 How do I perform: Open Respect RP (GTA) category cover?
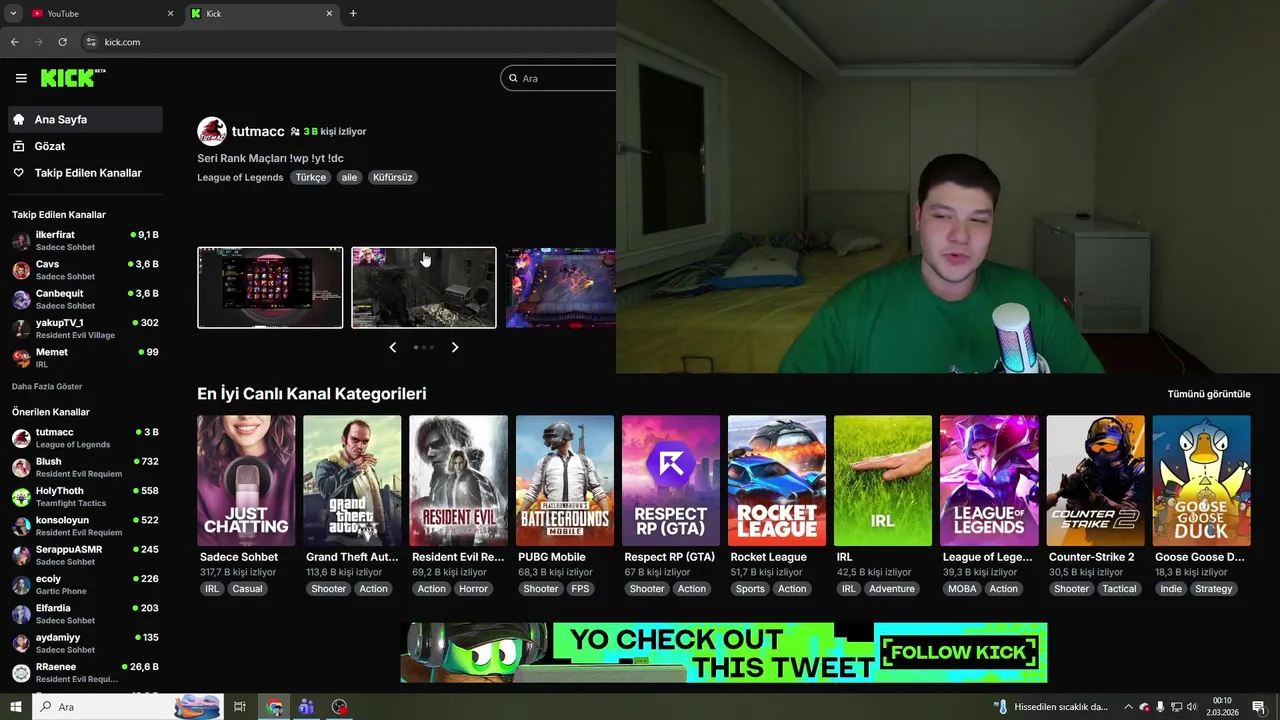[671, 480]
